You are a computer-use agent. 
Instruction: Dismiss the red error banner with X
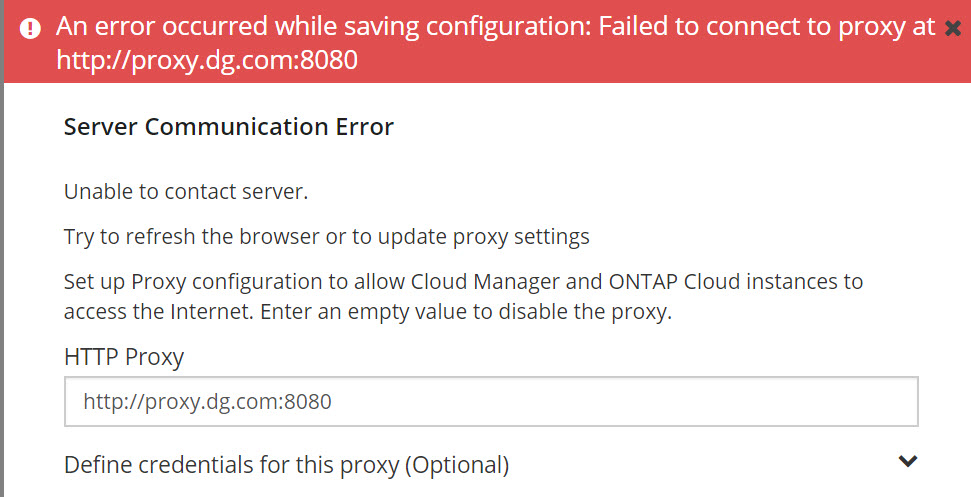(x=952, y=28)
